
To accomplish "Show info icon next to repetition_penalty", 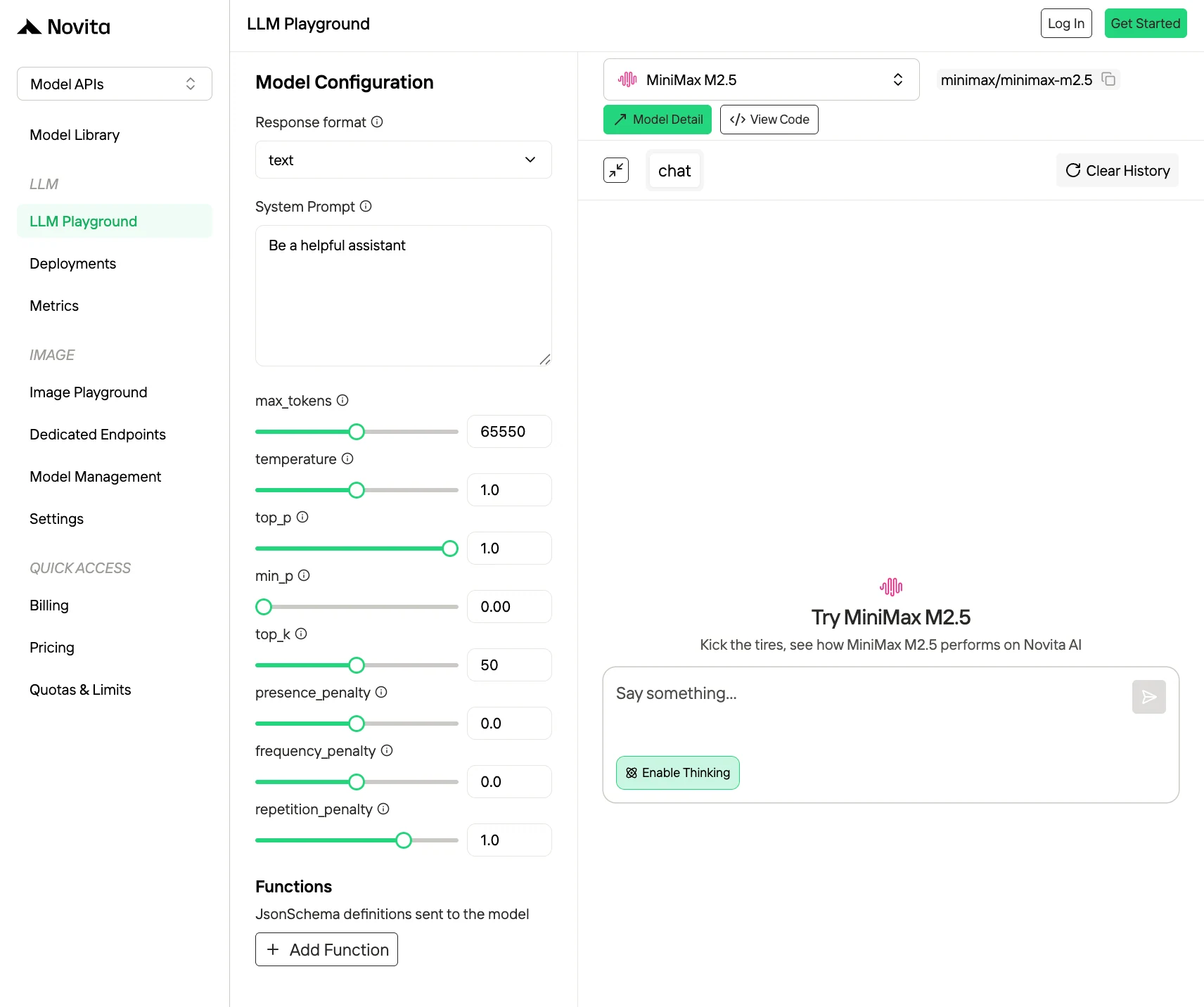I will [x=383, y=809].
